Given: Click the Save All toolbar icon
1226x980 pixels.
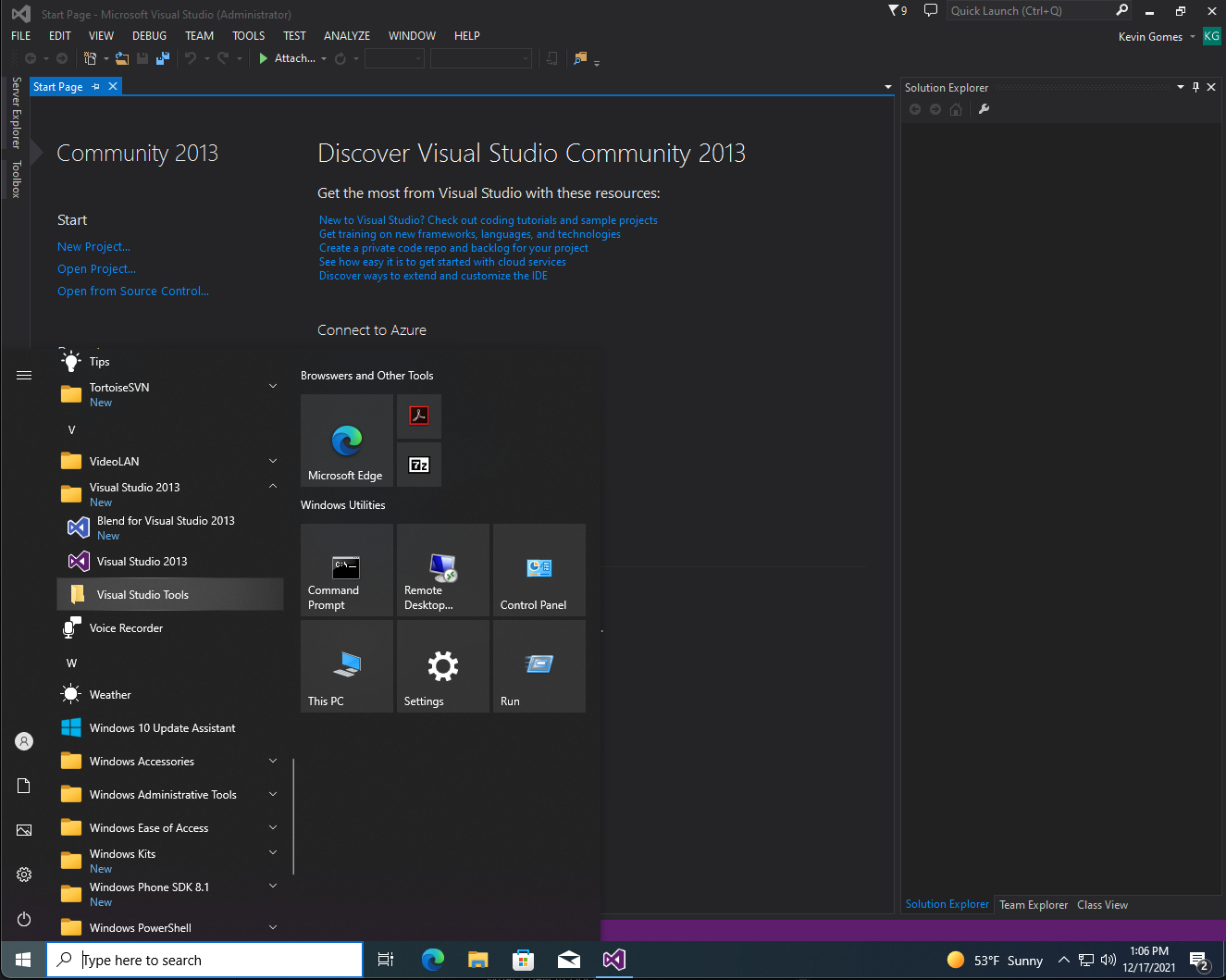Looking at the screenshot, I should (163, 58).
